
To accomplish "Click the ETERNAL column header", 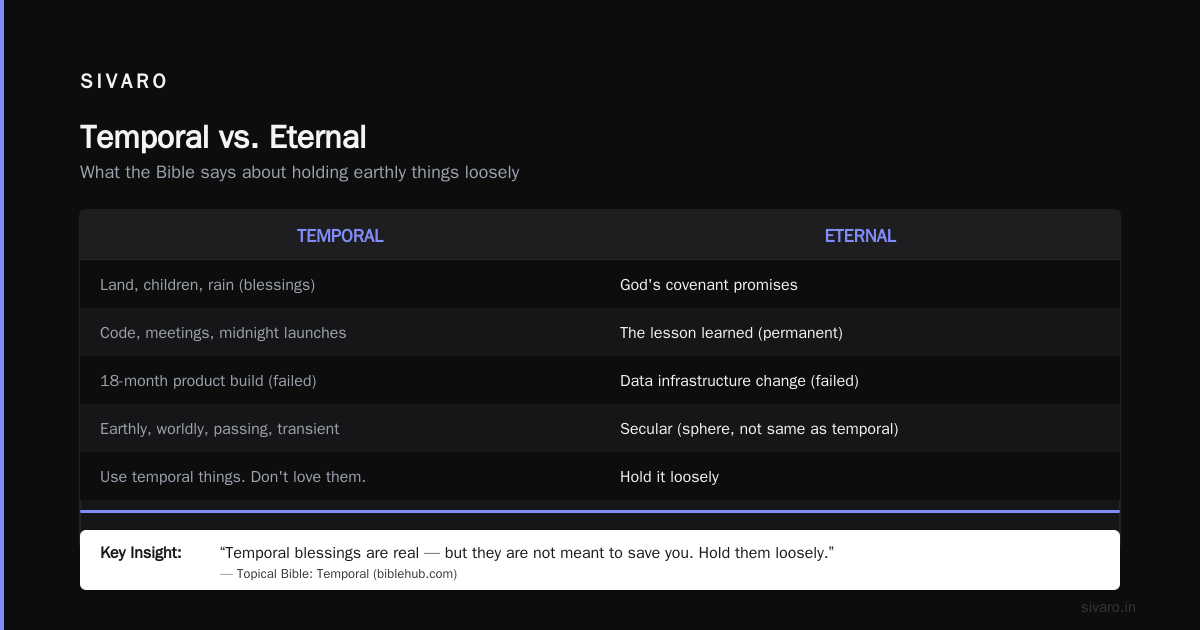I will pos(860,236).
